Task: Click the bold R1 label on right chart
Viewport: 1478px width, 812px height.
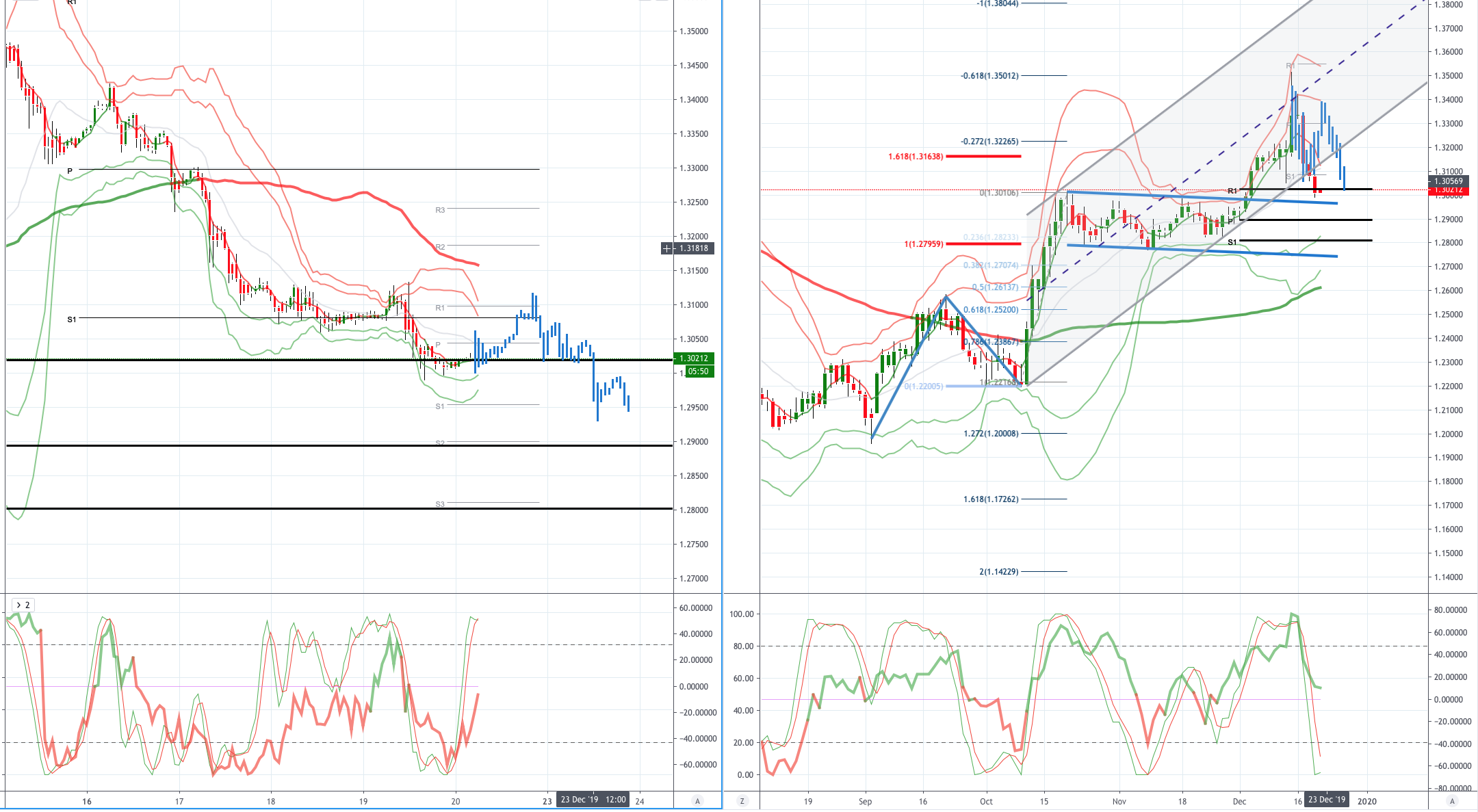Action: click(x=1232, y=191)
